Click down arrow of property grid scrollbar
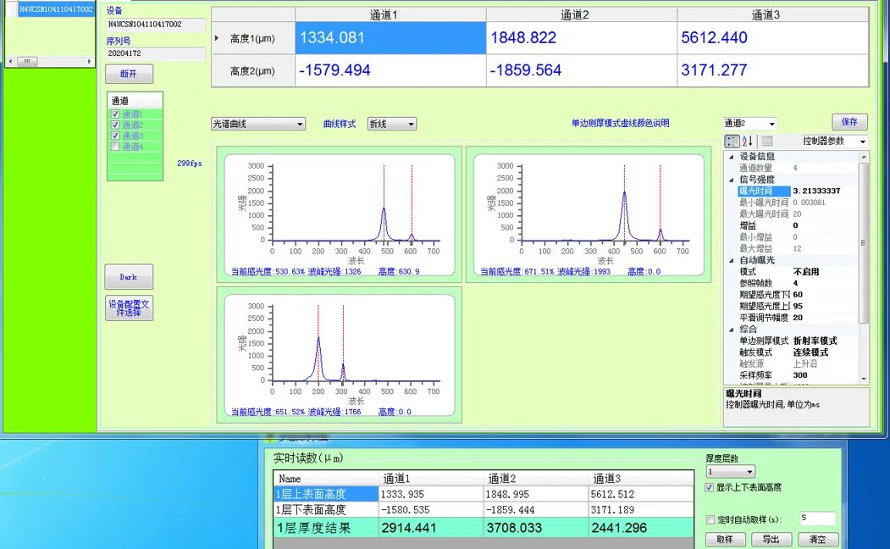 [864, 379]
